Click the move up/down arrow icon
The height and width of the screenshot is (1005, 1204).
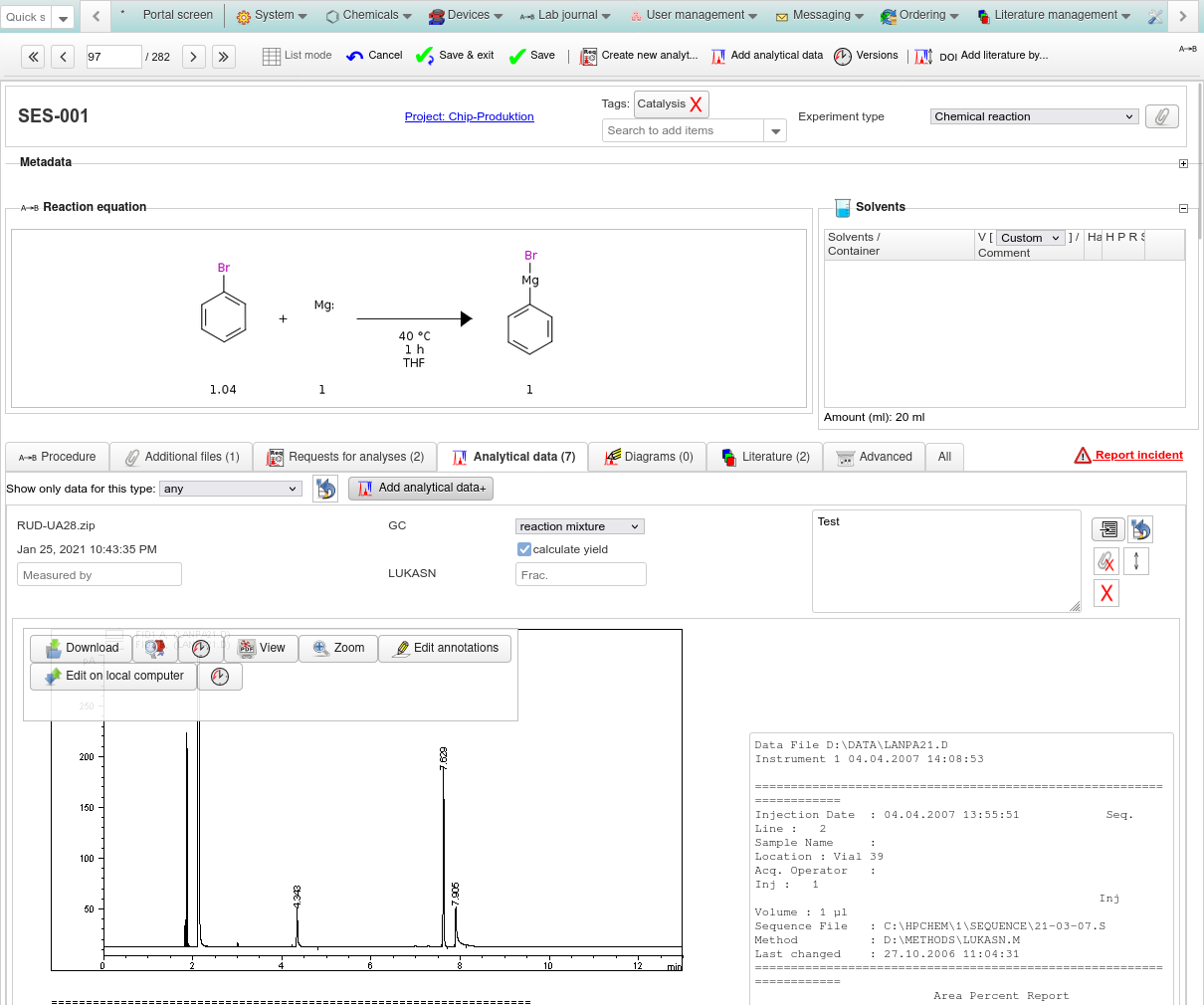click(x=1136, y=561)
